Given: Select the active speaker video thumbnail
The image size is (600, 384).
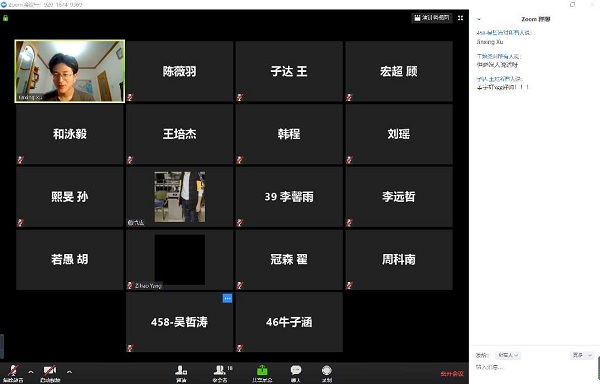Looking at the screenshot, I should [70, 71].
